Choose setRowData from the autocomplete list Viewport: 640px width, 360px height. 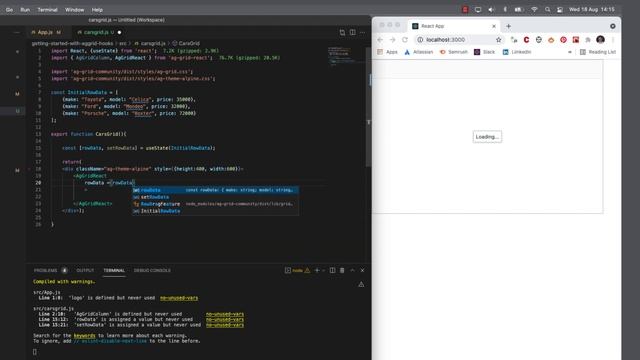[215, 197]
